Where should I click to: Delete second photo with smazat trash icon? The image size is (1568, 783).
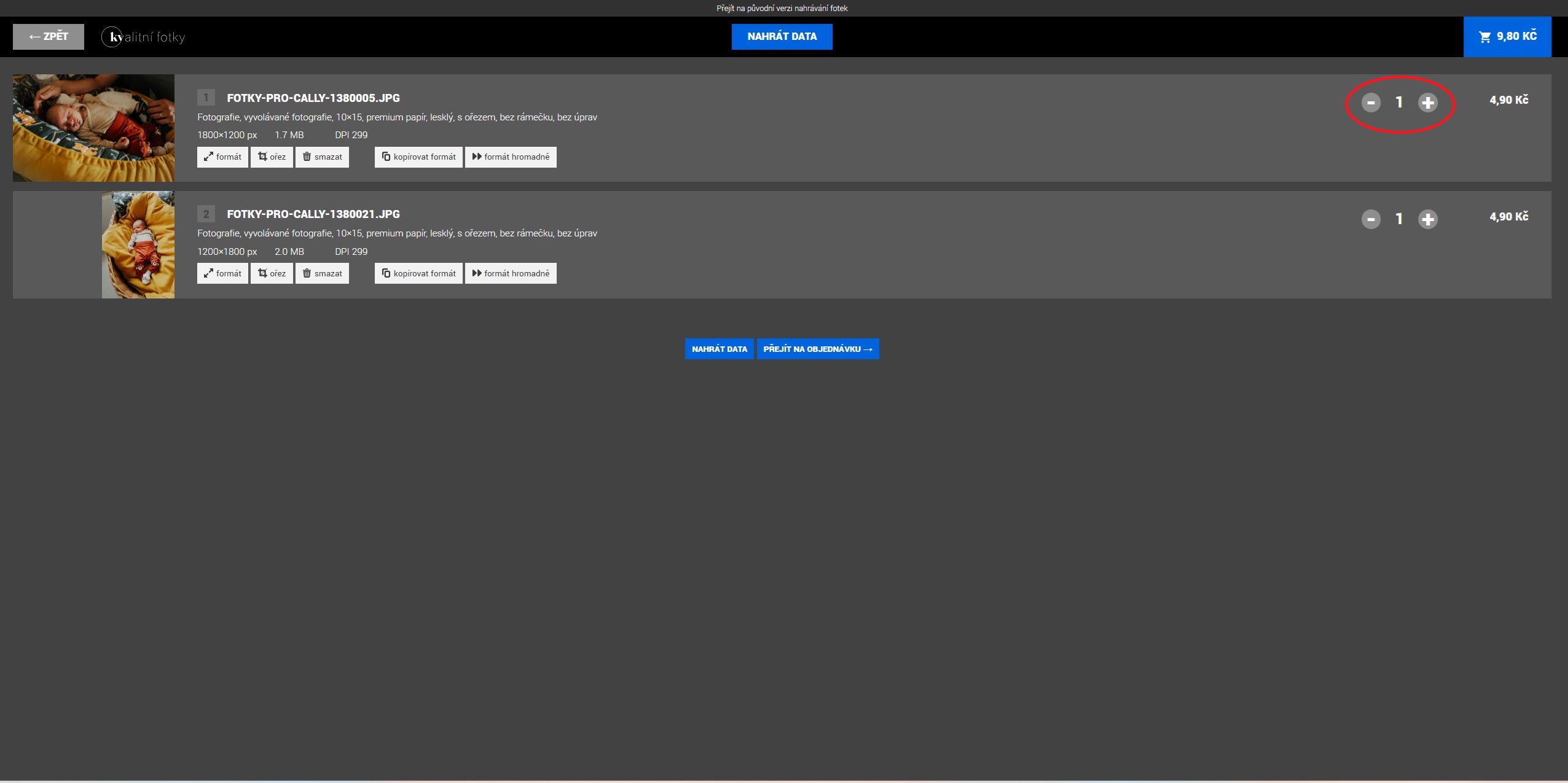307,273
